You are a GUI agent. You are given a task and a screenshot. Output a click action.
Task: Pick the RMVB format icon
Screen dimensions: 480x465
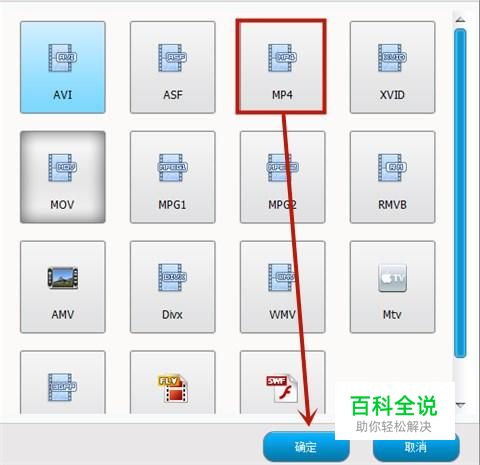[392, 167]
